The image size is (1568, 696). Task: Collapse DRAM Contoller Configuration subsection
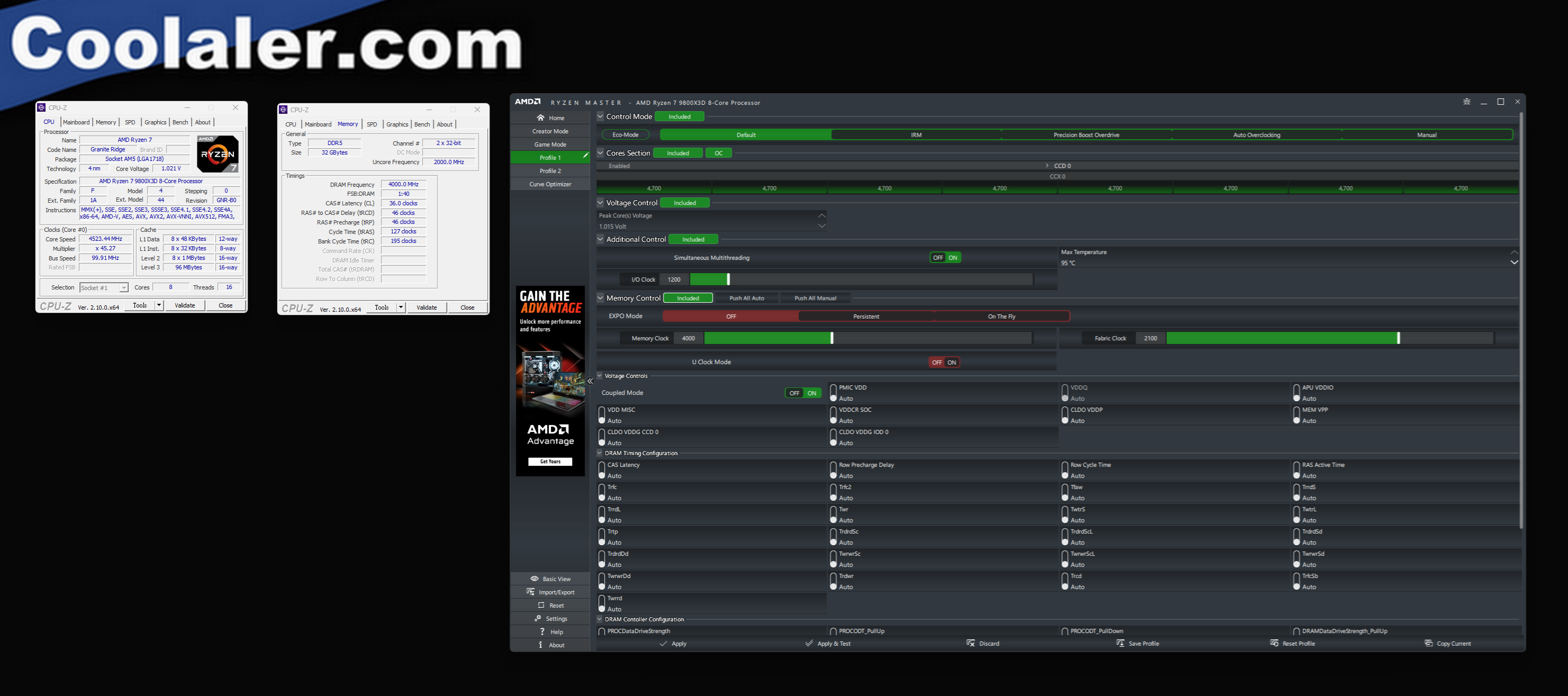pos(600,619)
